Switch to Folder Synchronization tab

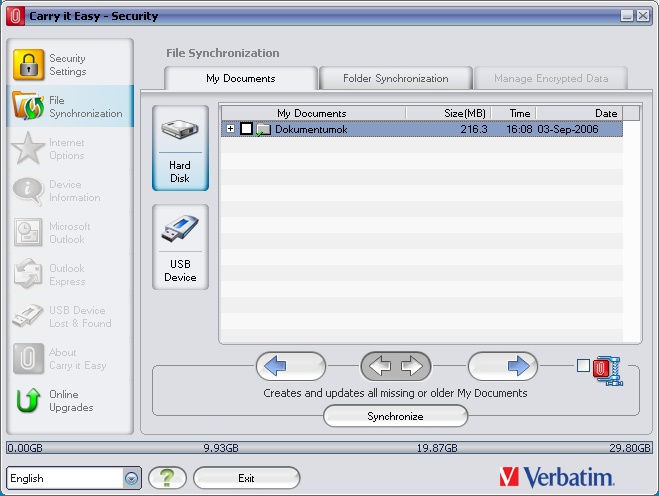[395, 78]
